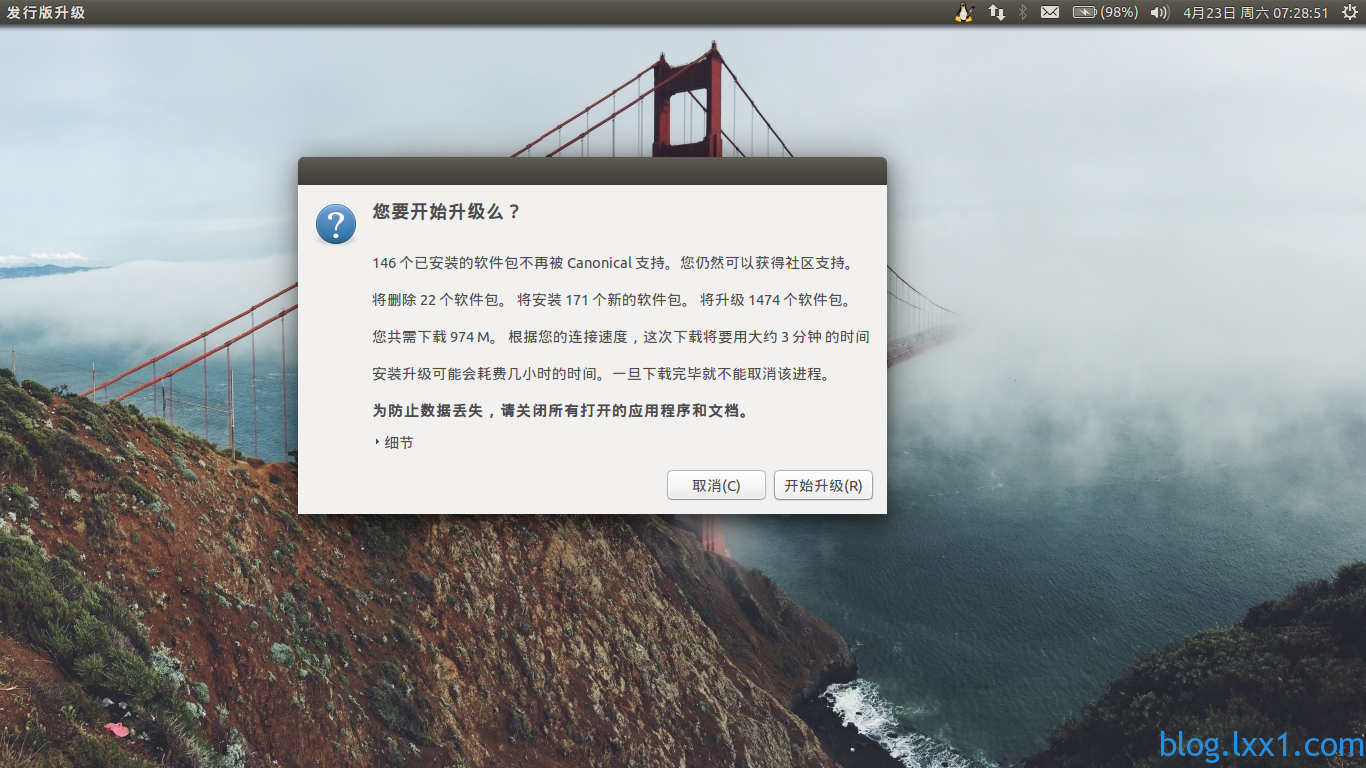Click the Cancel (取消) button
Image resolution: width=1366 pixels, height=768 pixels.
[716, 485]
